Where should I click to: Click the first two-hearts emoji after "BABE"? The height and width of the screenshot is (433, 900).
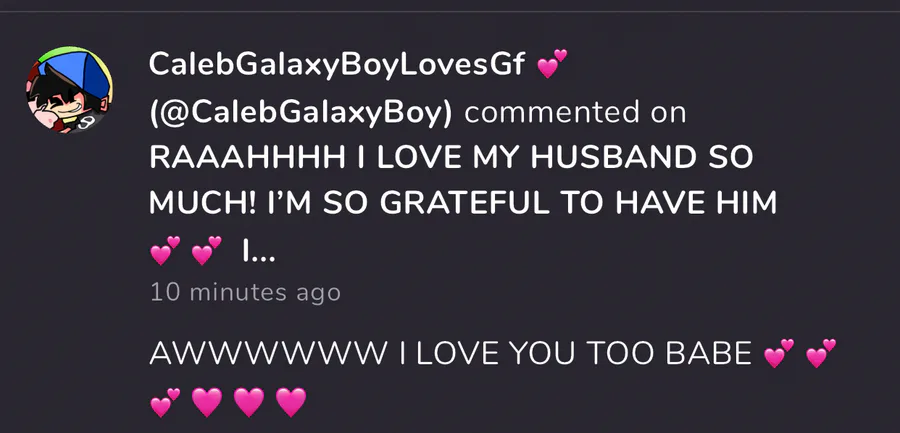[779, 353]
